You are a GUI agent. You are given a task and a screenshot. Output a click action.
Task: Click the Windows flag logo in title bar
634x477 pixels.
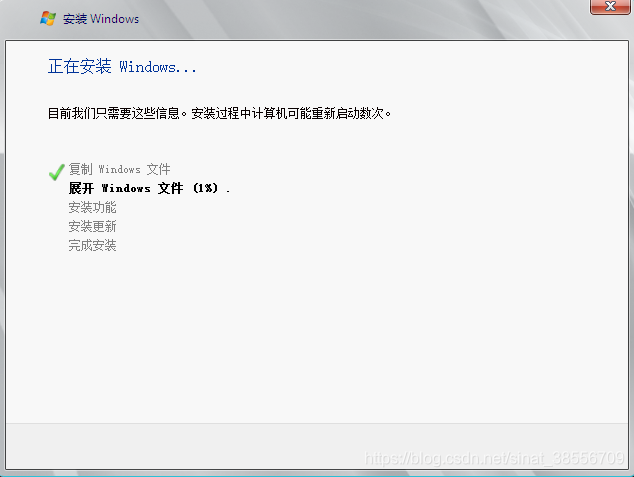pos(48,19)
